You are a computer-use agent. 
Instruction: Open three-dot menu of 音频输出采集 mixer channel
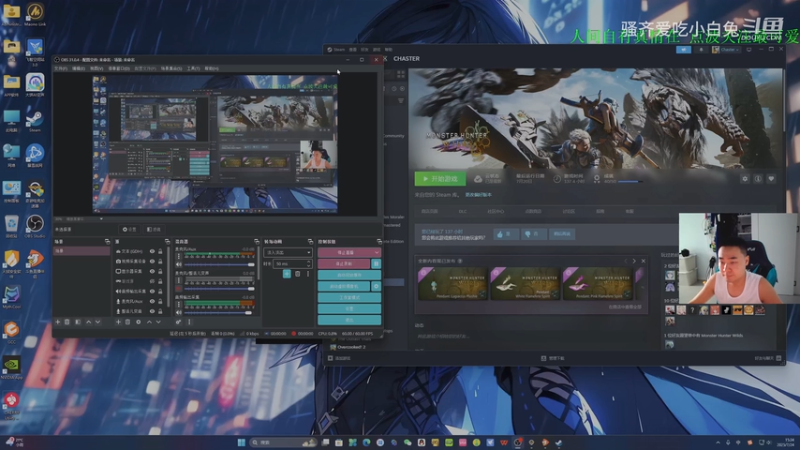pyautogui.click(x=179, y=305)
